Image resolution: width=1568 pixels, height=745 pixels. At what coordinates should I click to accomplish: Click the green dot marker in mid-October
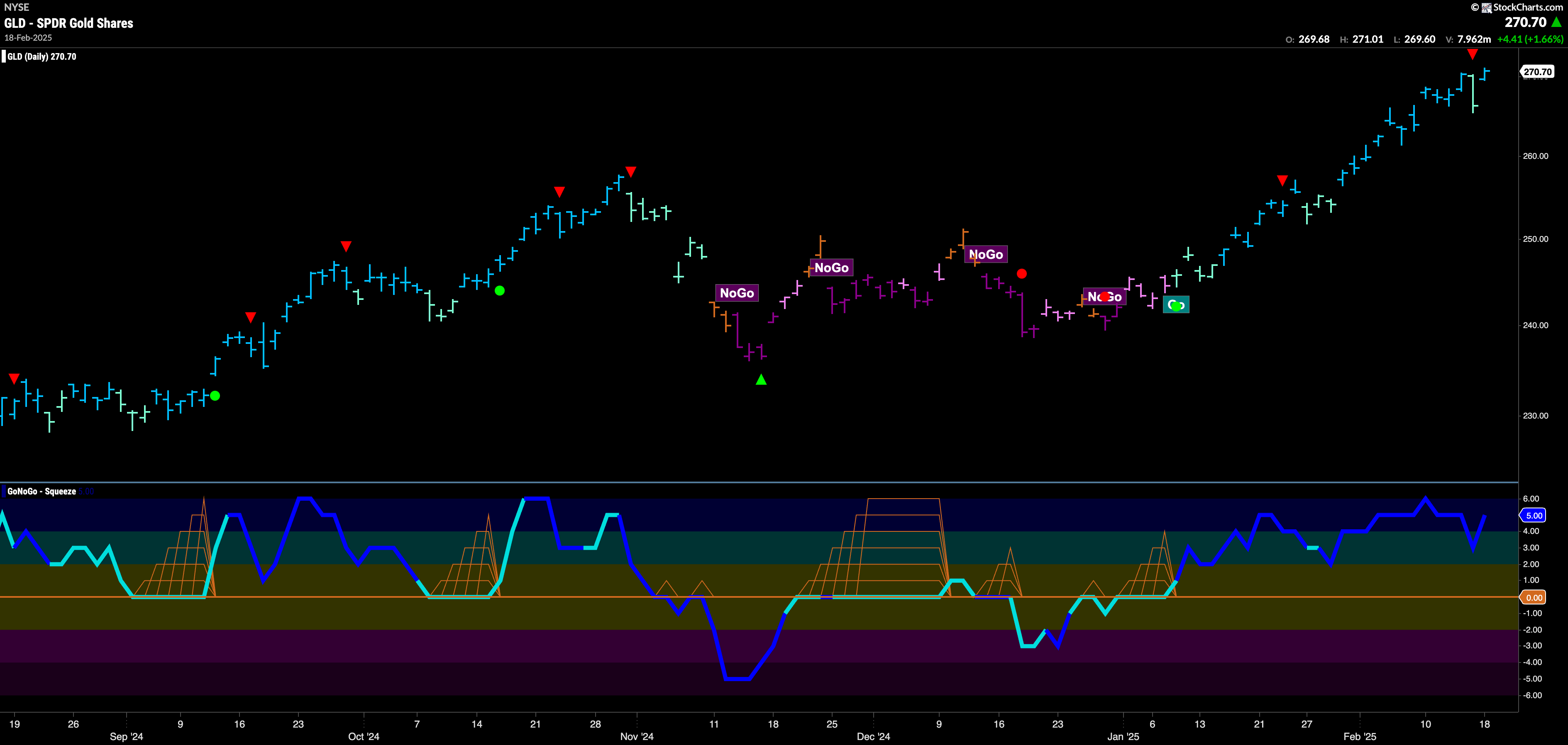coord(500,291)
